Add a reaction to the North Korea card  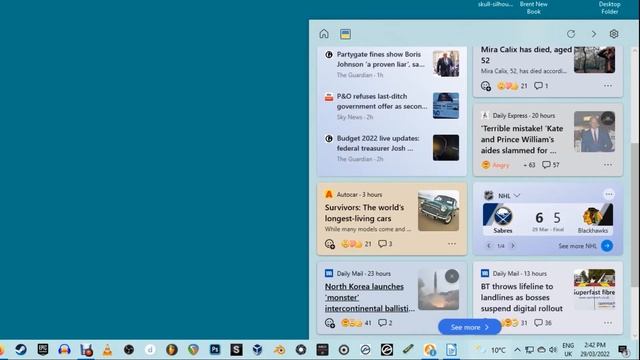pyautogui.click(x=329, y=323)
